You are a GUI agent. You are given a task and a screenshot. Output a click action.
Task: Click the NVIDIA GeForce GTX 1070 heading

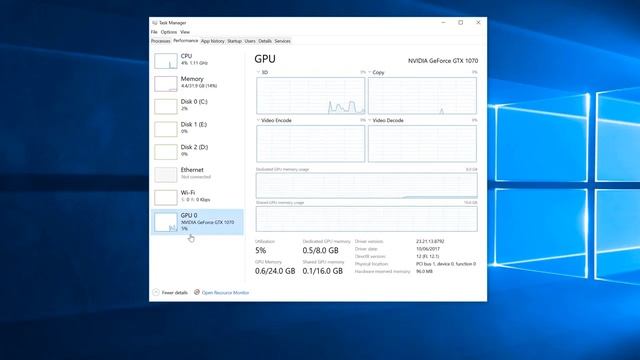(443, 61)
